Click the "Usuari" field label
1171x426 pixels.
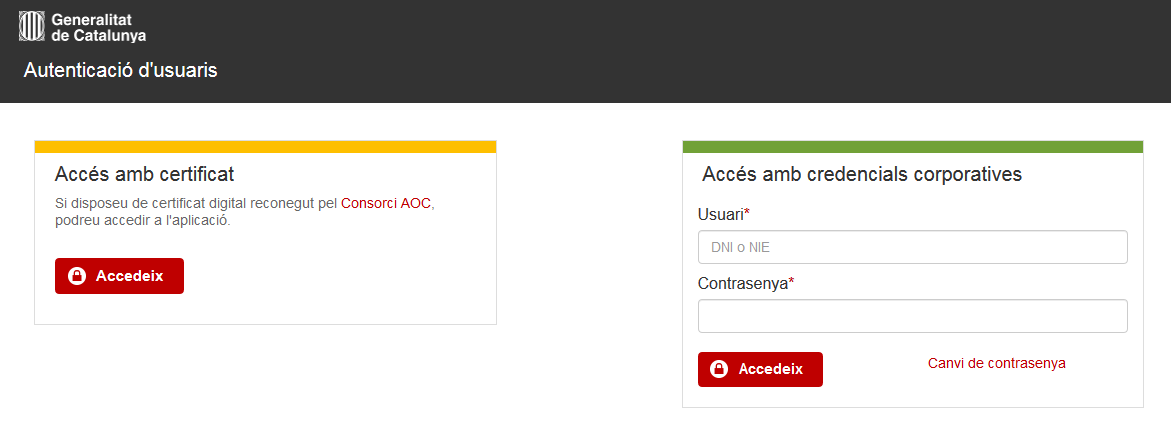click(721, 214)
